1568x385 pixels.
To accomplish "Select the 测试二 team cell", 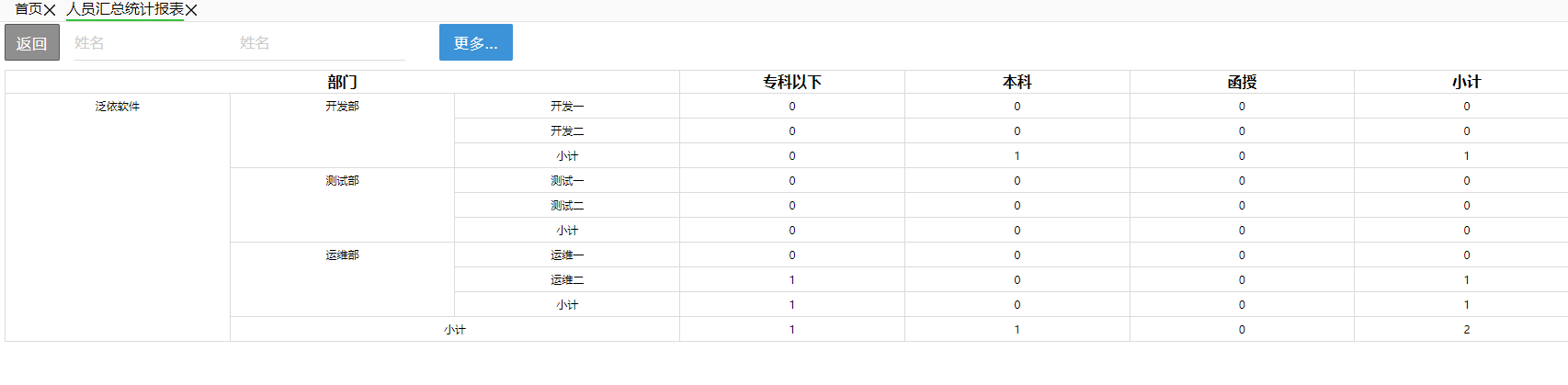I will tap(567, 206).
